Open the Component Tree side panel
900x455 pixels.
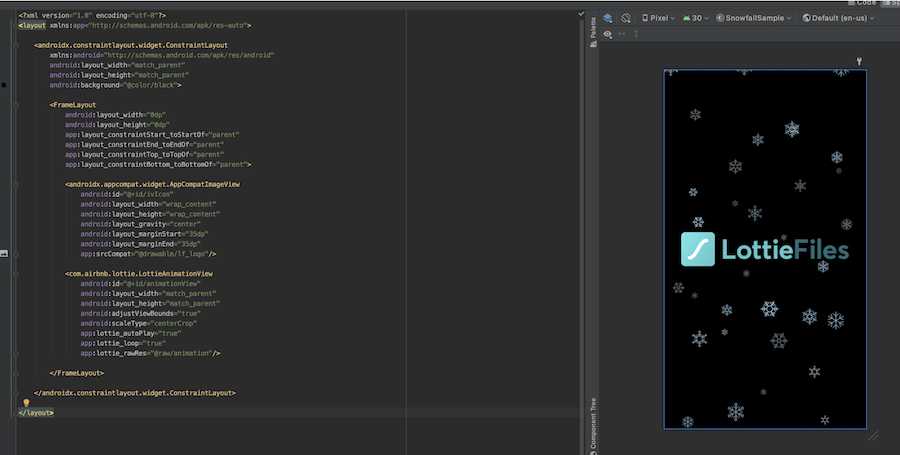(593, 426)
